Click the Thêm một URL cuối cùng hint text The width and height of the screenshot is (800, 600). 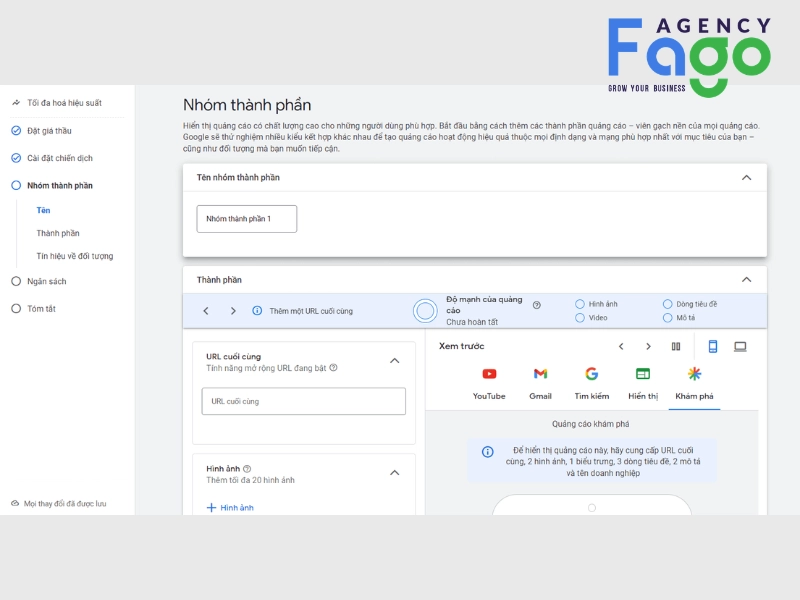coord(311,311)
